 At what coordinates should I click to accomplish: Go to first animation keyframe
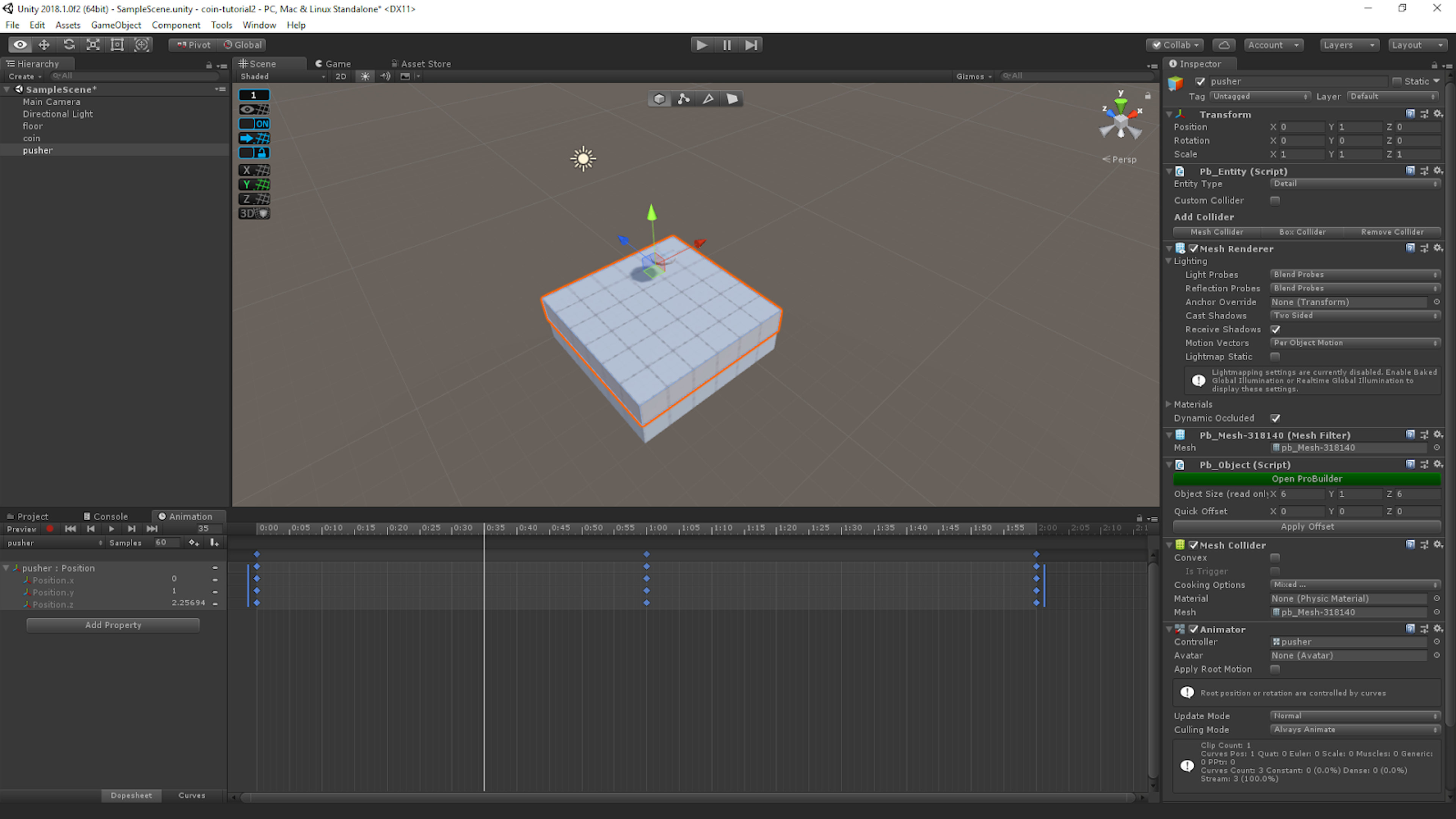pyautogui.click(x=70, y=529)
